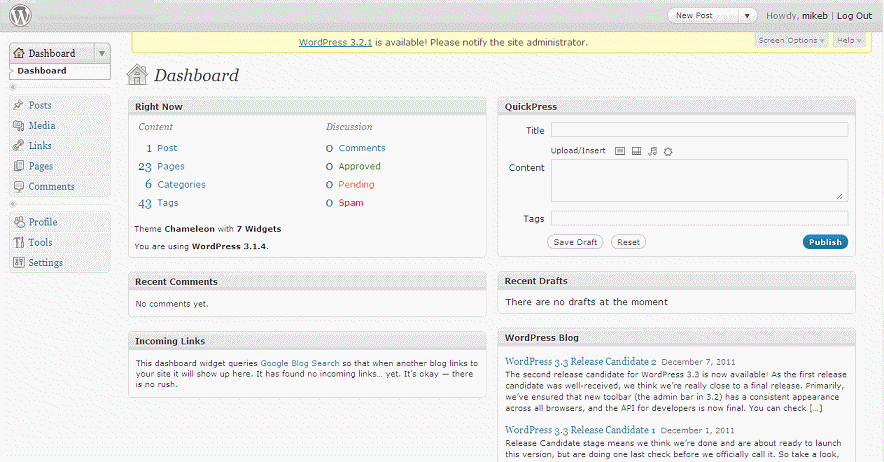Viewport: 884px width, 462px height.
Task: Click the Reset button in QuickPress
Action: [628, 242]
